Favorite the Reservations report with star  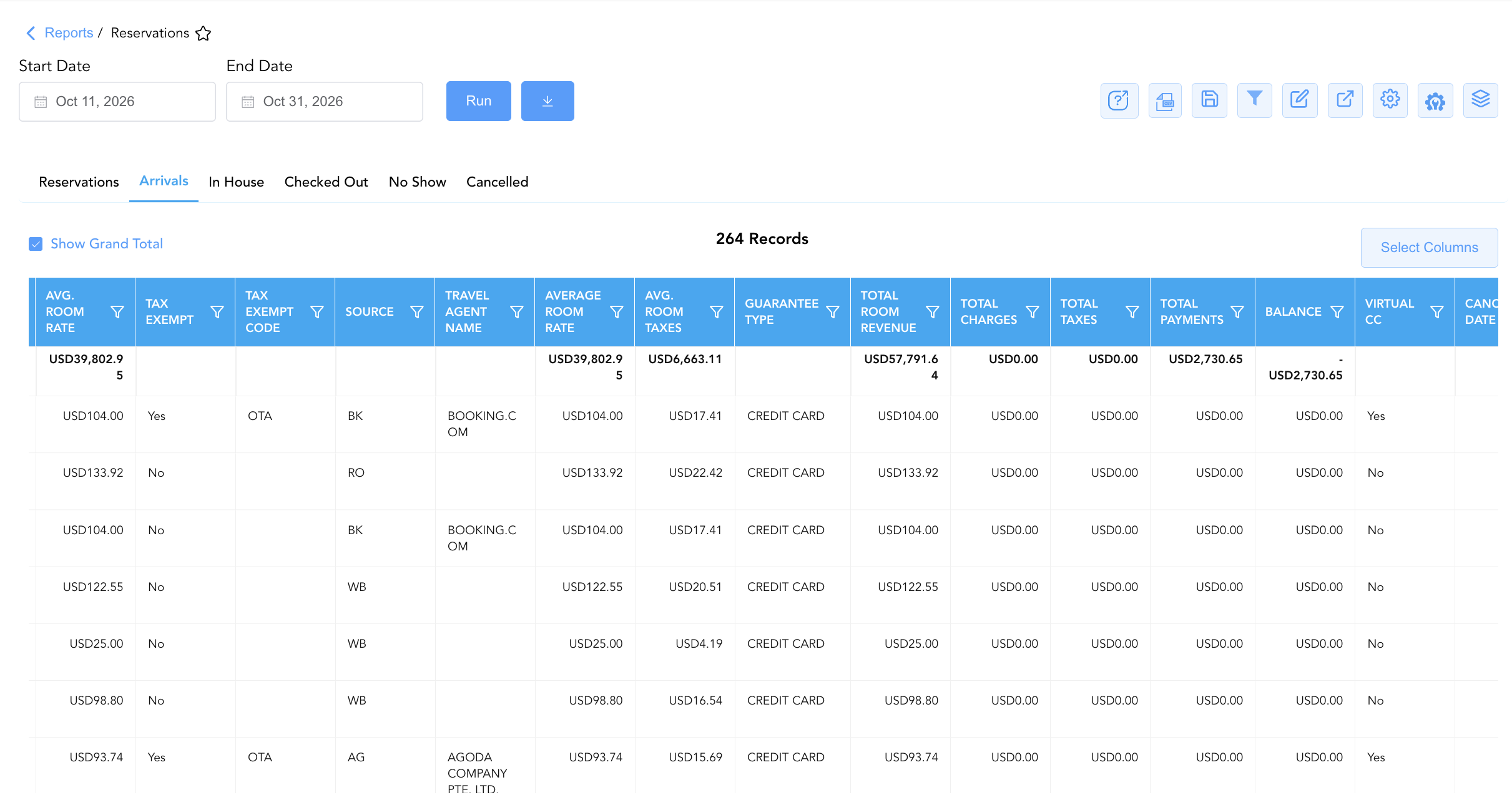click(204, 33)
